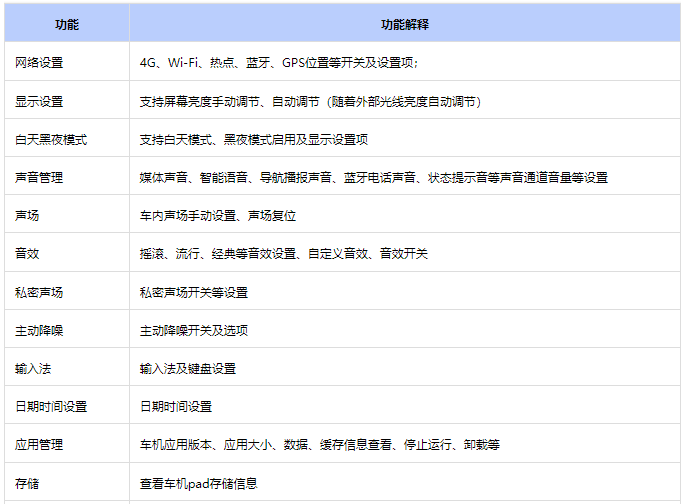Click the 摇滚、流行、经典 description text
The height and width of the screenshot is (504, 684).
(284, 253)
